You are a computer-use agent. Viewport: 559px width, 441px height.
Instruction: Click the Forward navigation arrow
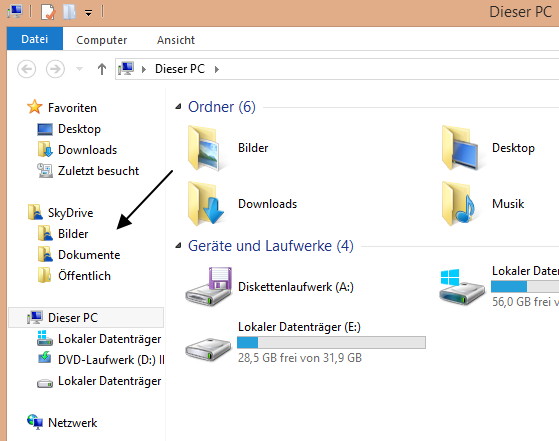coord(55,69)
